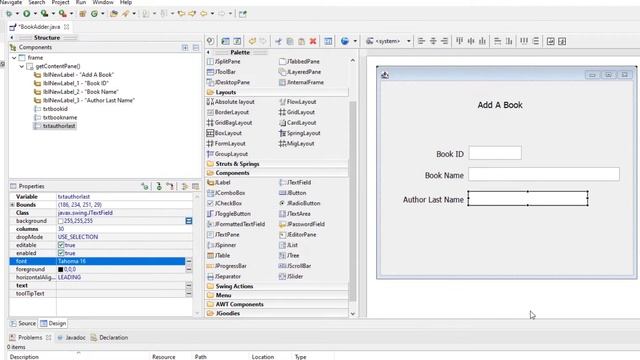Select JTable in the palette
Screen dimensions: 640x360
pos(218,256)
